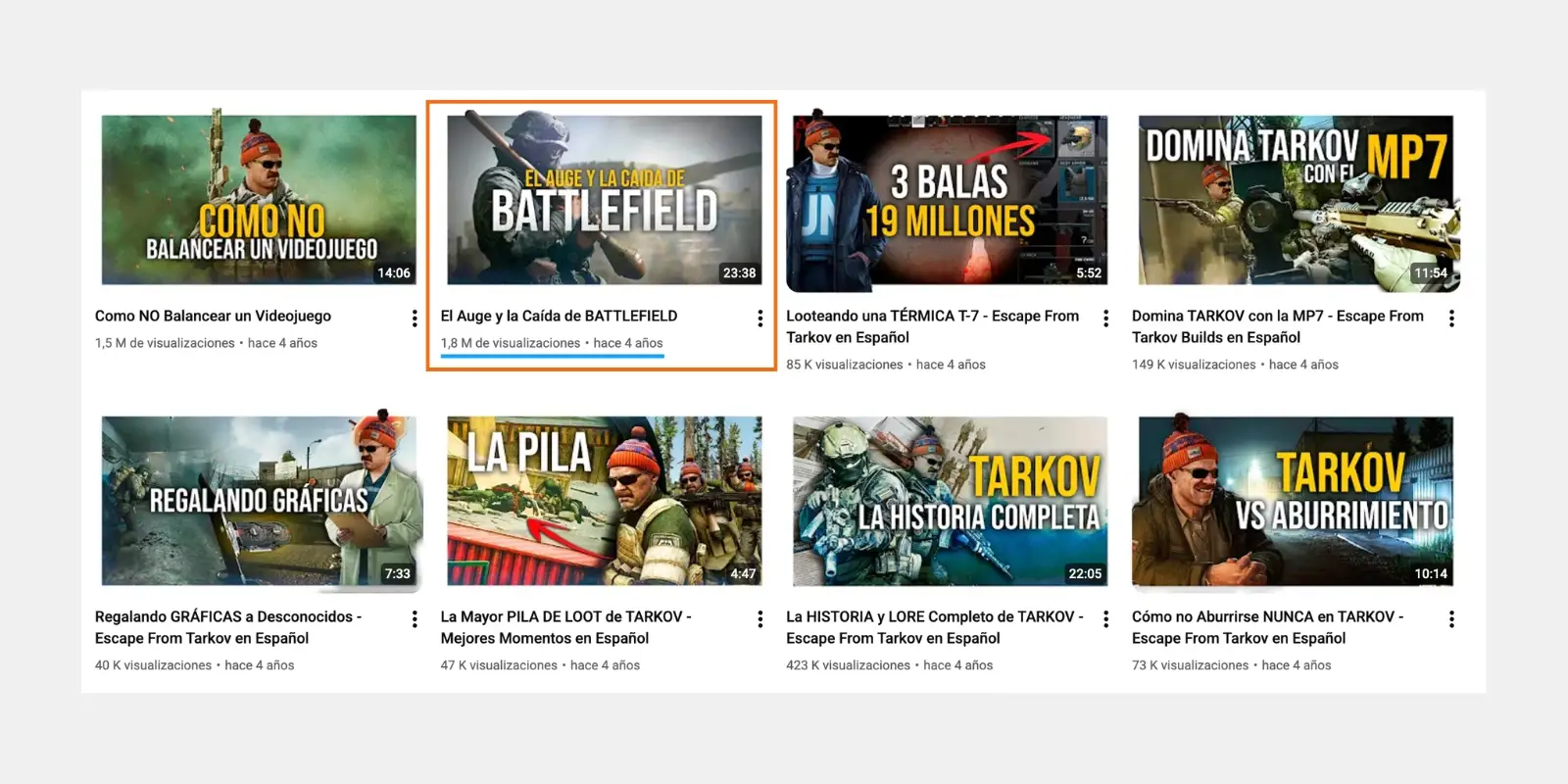Click the 5:52 duration badge
The height and width of the screenshot is (784, 1568).
point(1089,272)
